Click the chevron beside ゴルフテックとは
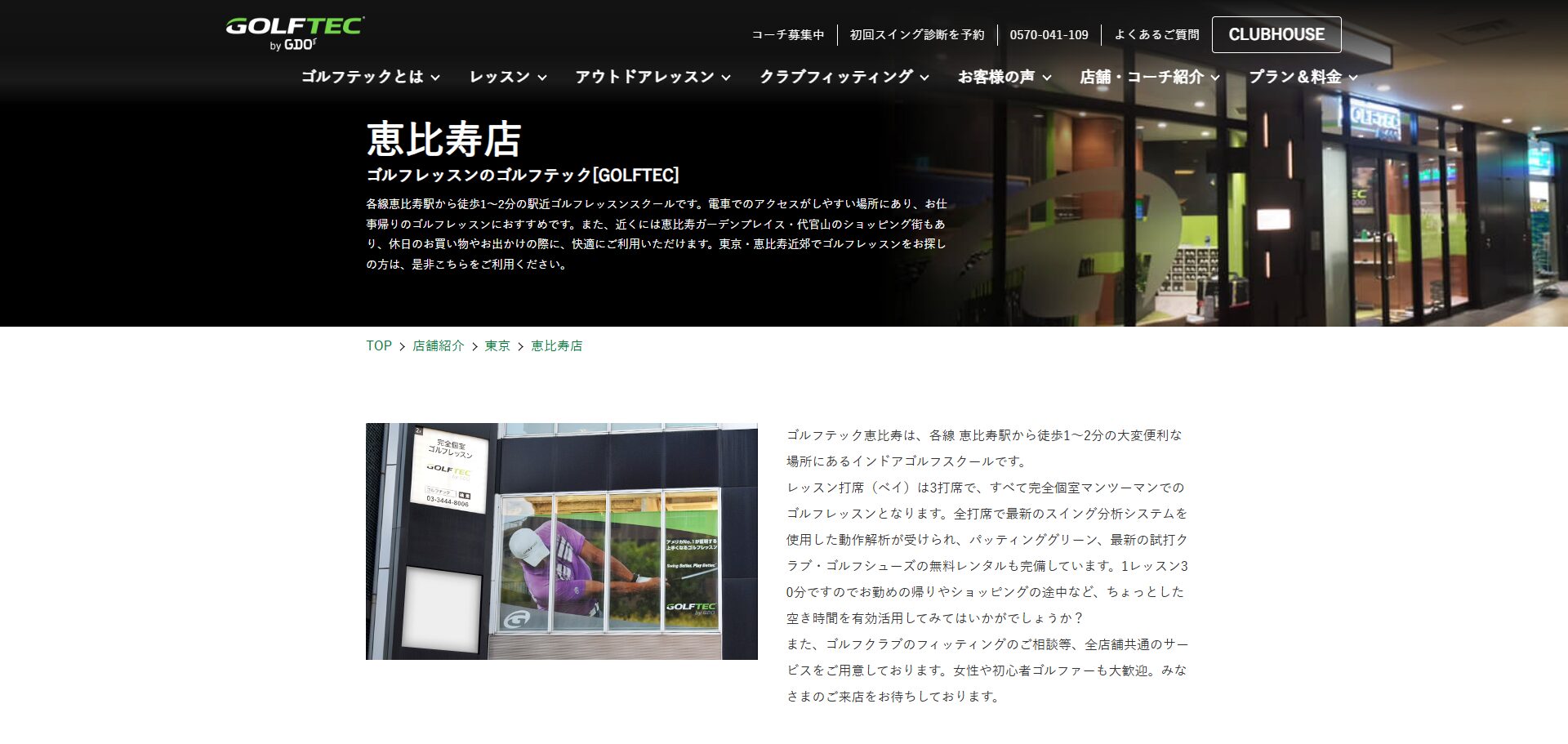The height and width of the screenshot is (744, 1568). [435, 78]
